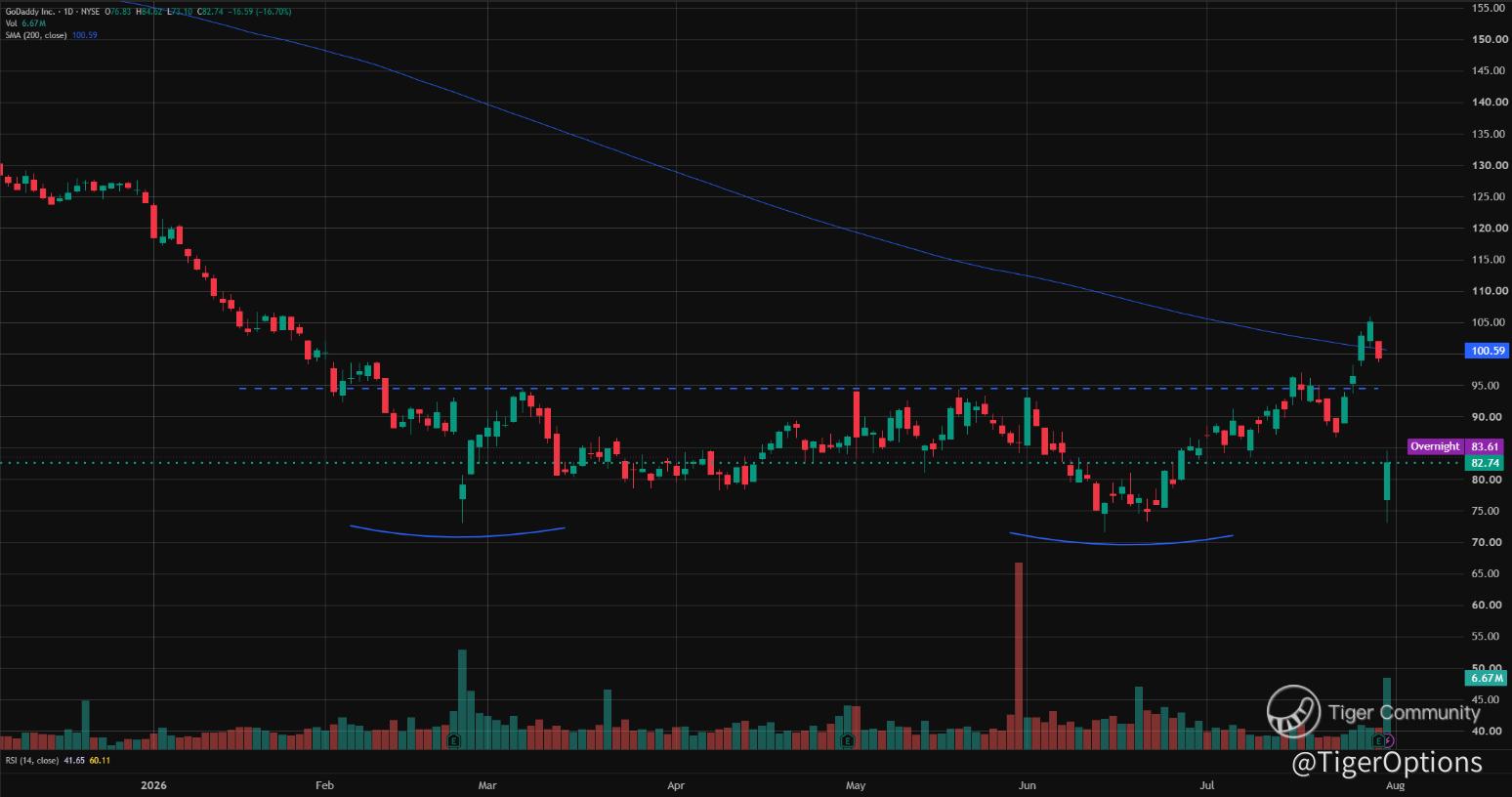The width and height of the screenshot is (1512, 797).
Task: Select the Vol indicator legend label
Action: coord(11,23)
